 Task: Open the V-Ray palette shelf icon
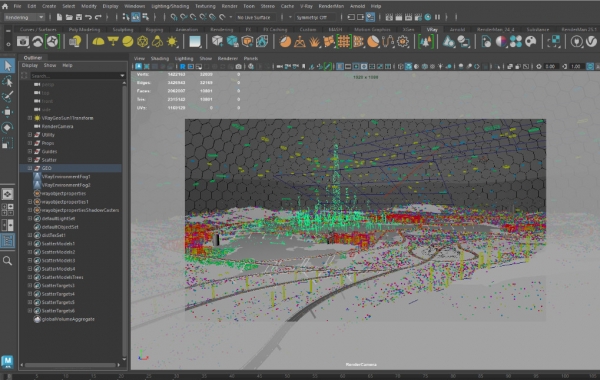[531, 42]
